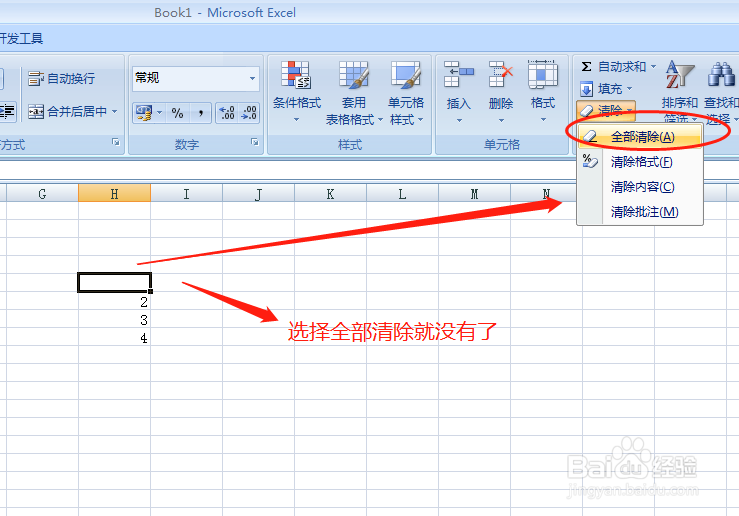This screenshot has height=516, width=739.
Task: Apply comma style number format
Action: (x=201, y=113)
